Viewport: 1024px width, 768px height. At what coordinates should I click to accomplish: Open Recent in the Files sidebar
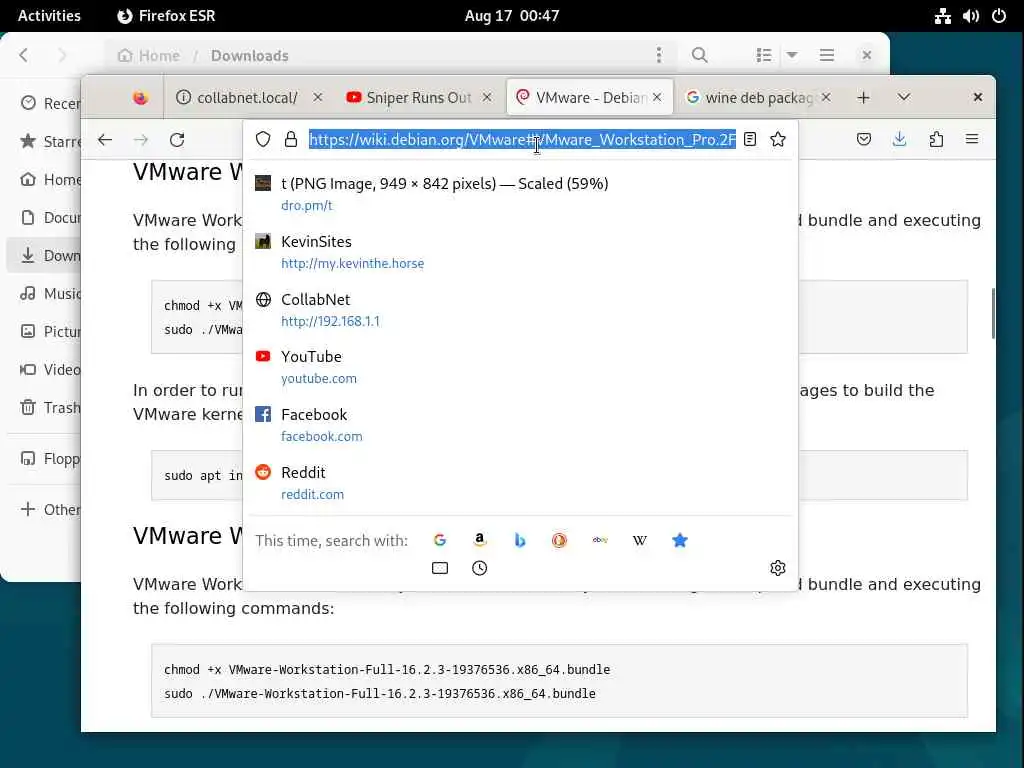point(46,103)
